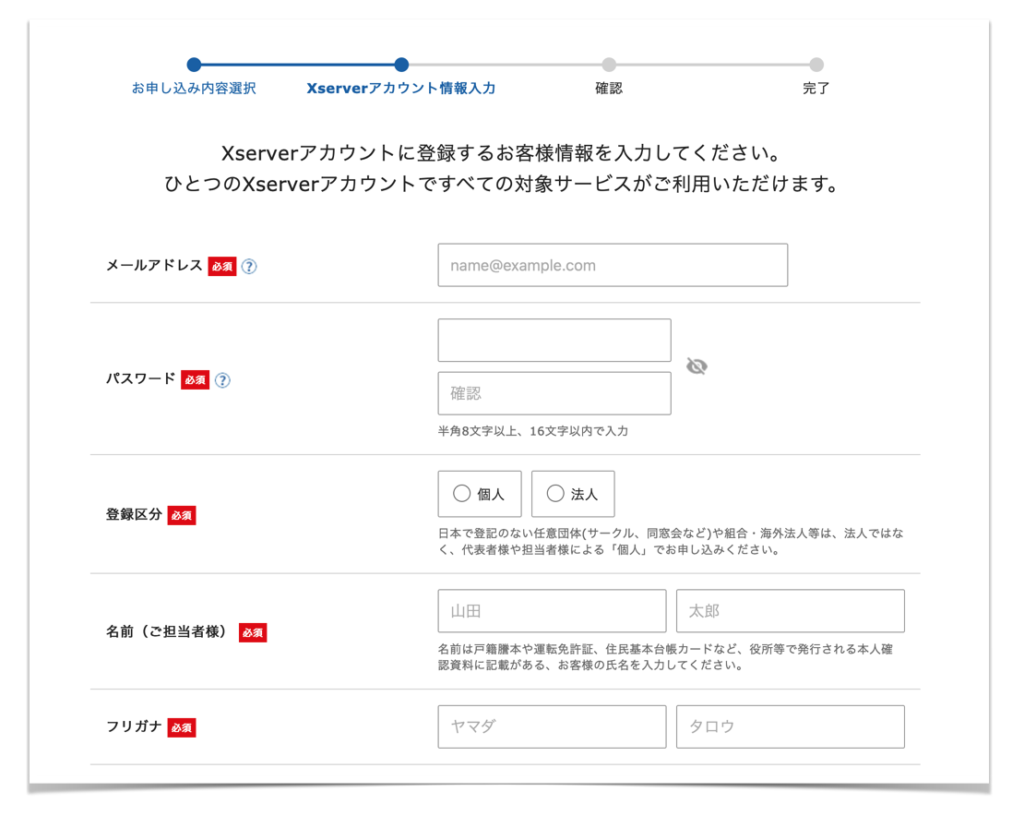Click the email address input field
This screenshot has width=1024, height=816.
[613, 265]
